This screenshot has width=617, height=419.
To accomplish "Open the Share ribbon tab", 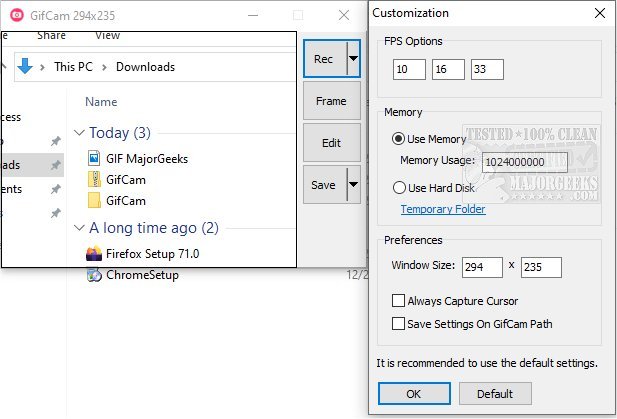I will tap(51, 35).
